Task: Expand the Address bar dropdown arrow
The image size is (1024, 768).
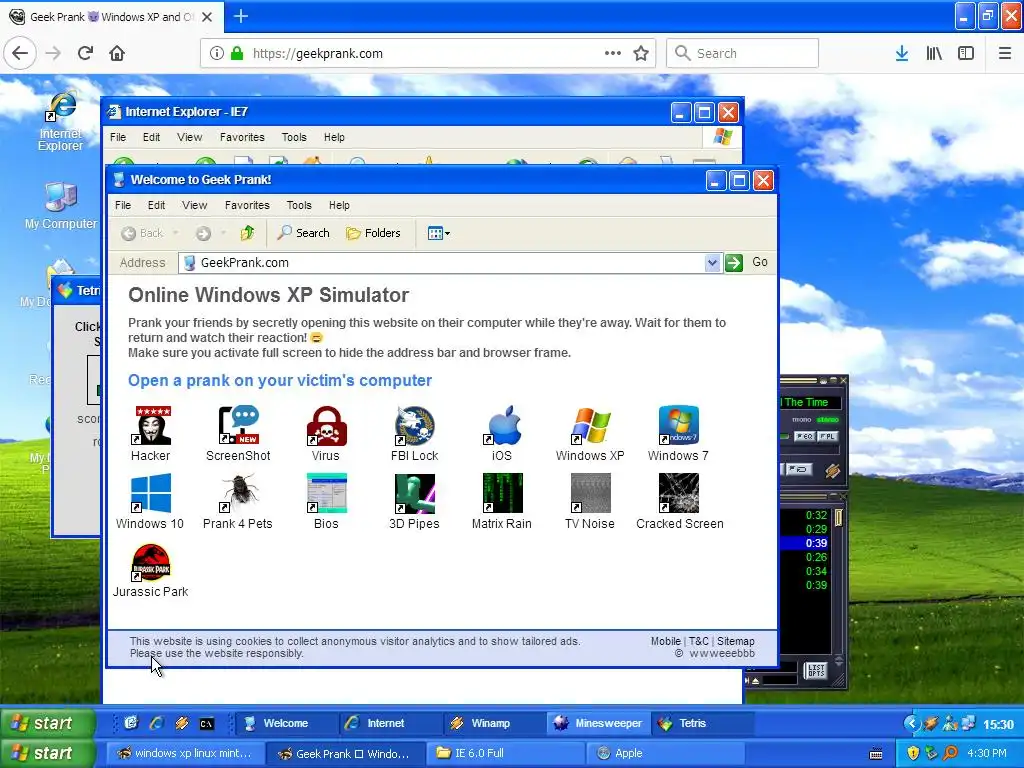Action: [712, 263]
